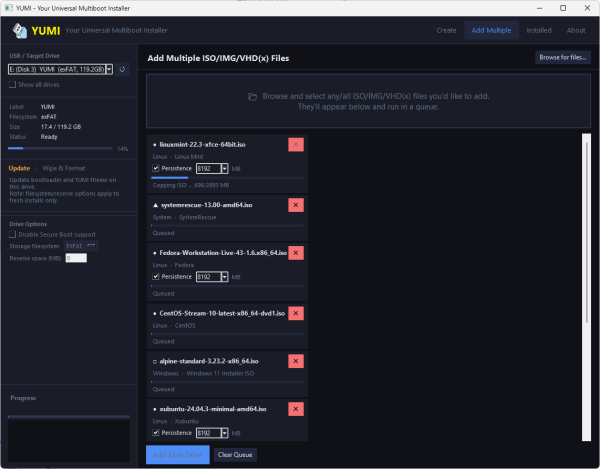Click Queued status under systemrescue iso
This screenshot has width=600, height=469.
point(163,233)
